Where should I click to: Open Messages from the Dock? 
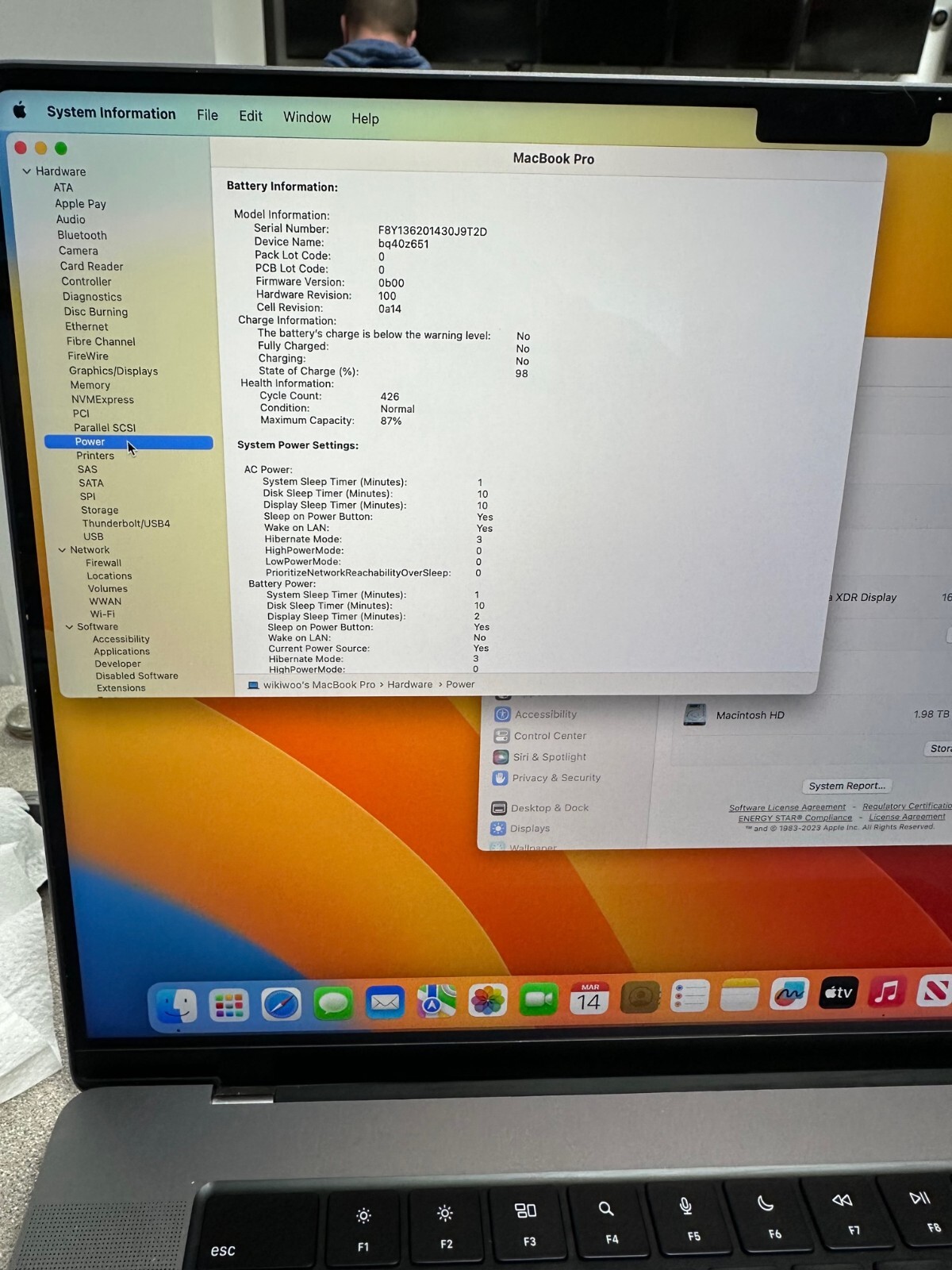click(x=333, y=1003)
